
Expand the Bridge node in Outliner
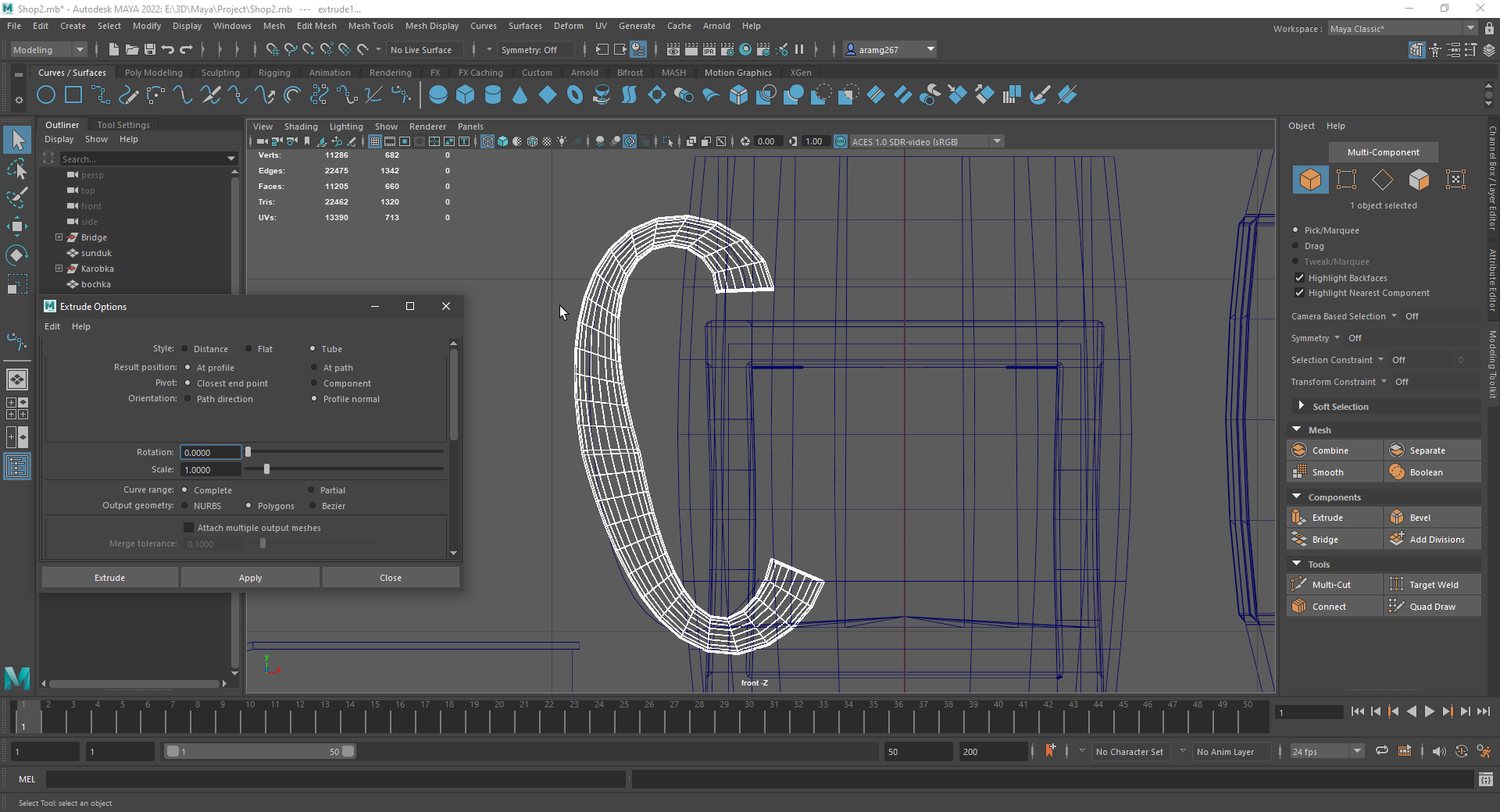pos(59,237)
